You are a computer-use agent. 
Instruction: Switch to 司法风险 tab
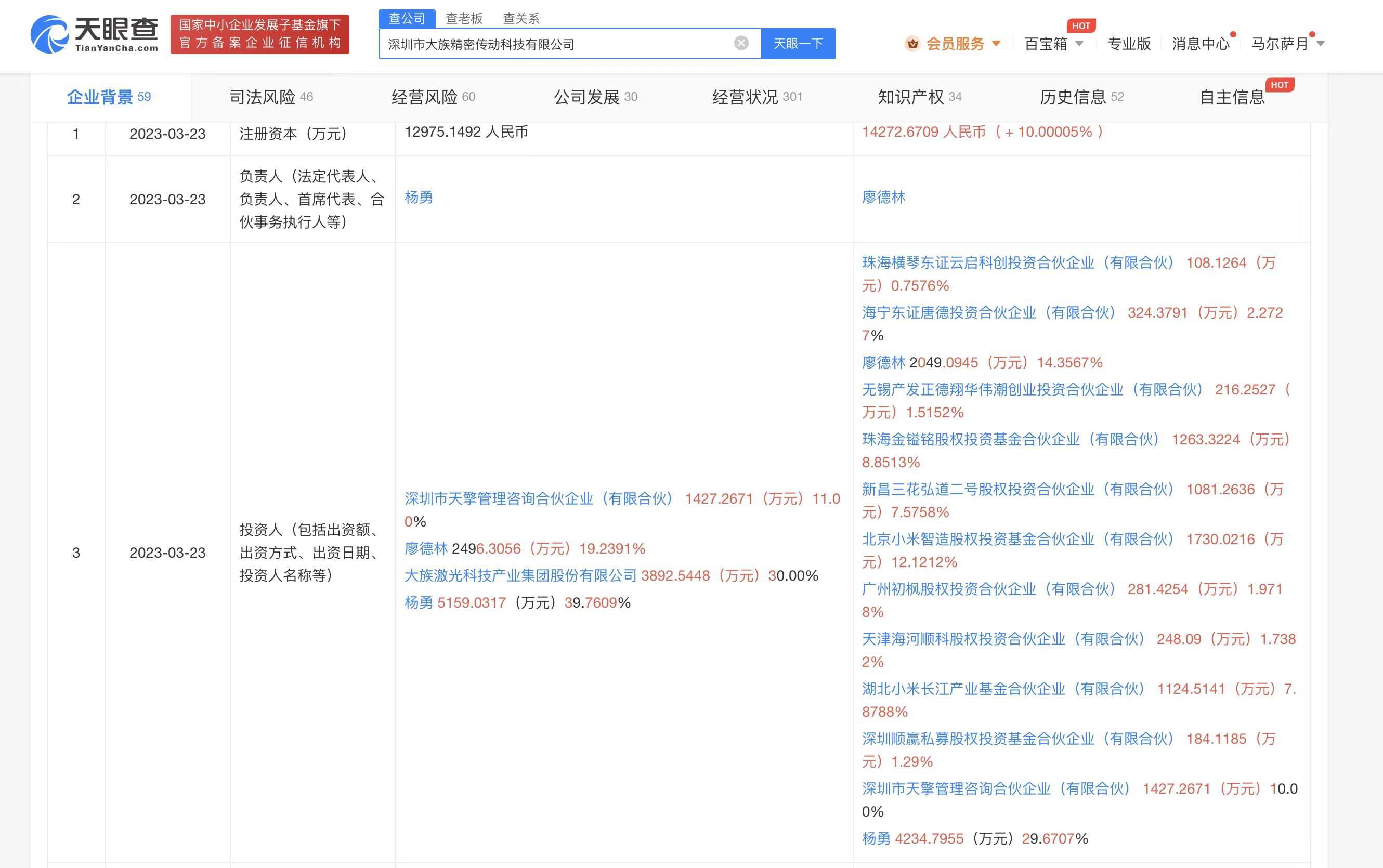coord(271,97)
